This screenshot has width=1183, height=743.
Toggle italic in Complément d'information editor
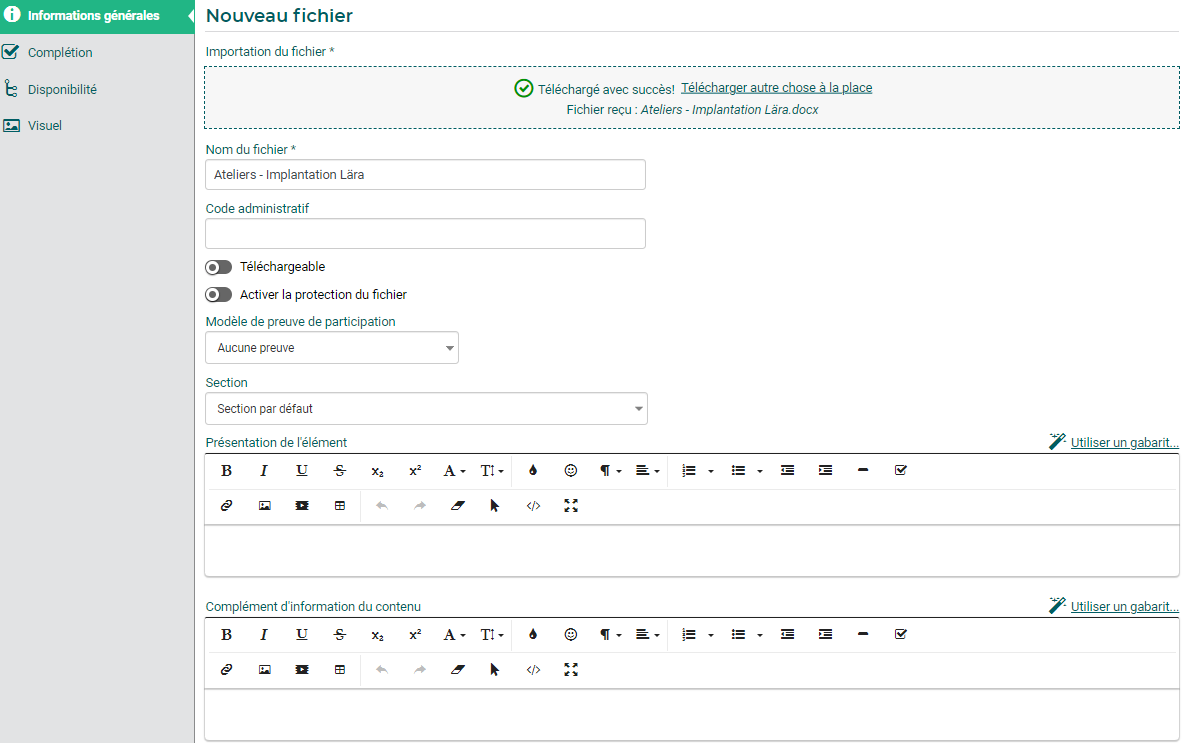click(264, 634)
